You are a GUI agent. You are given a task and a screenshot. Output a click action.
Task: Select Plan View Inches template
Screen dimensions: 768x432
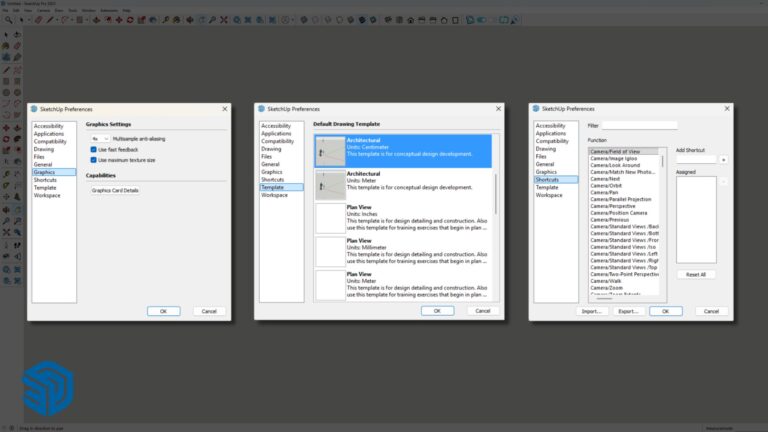coord(403,218)
